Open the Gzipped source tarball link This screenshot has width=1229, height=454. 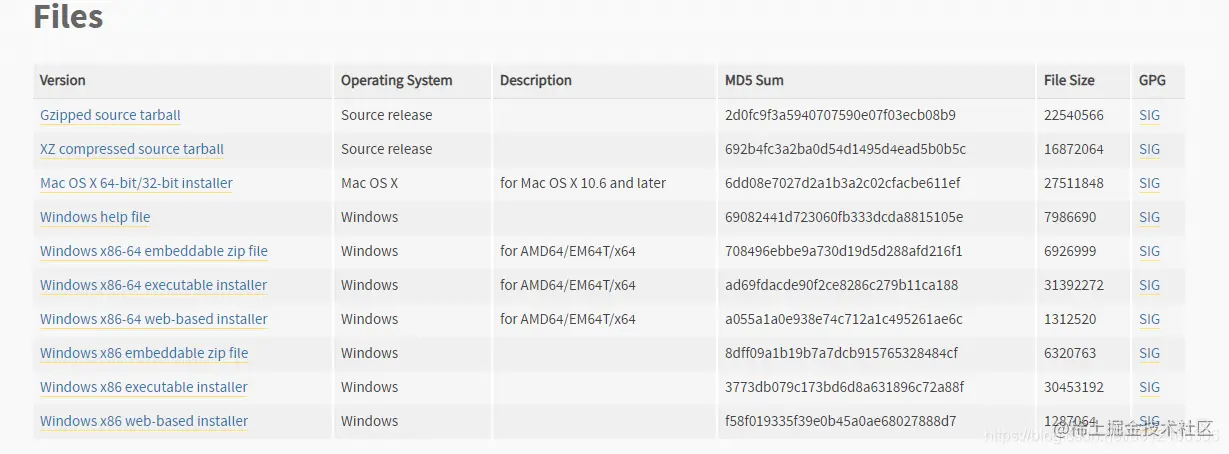[110, 115]
